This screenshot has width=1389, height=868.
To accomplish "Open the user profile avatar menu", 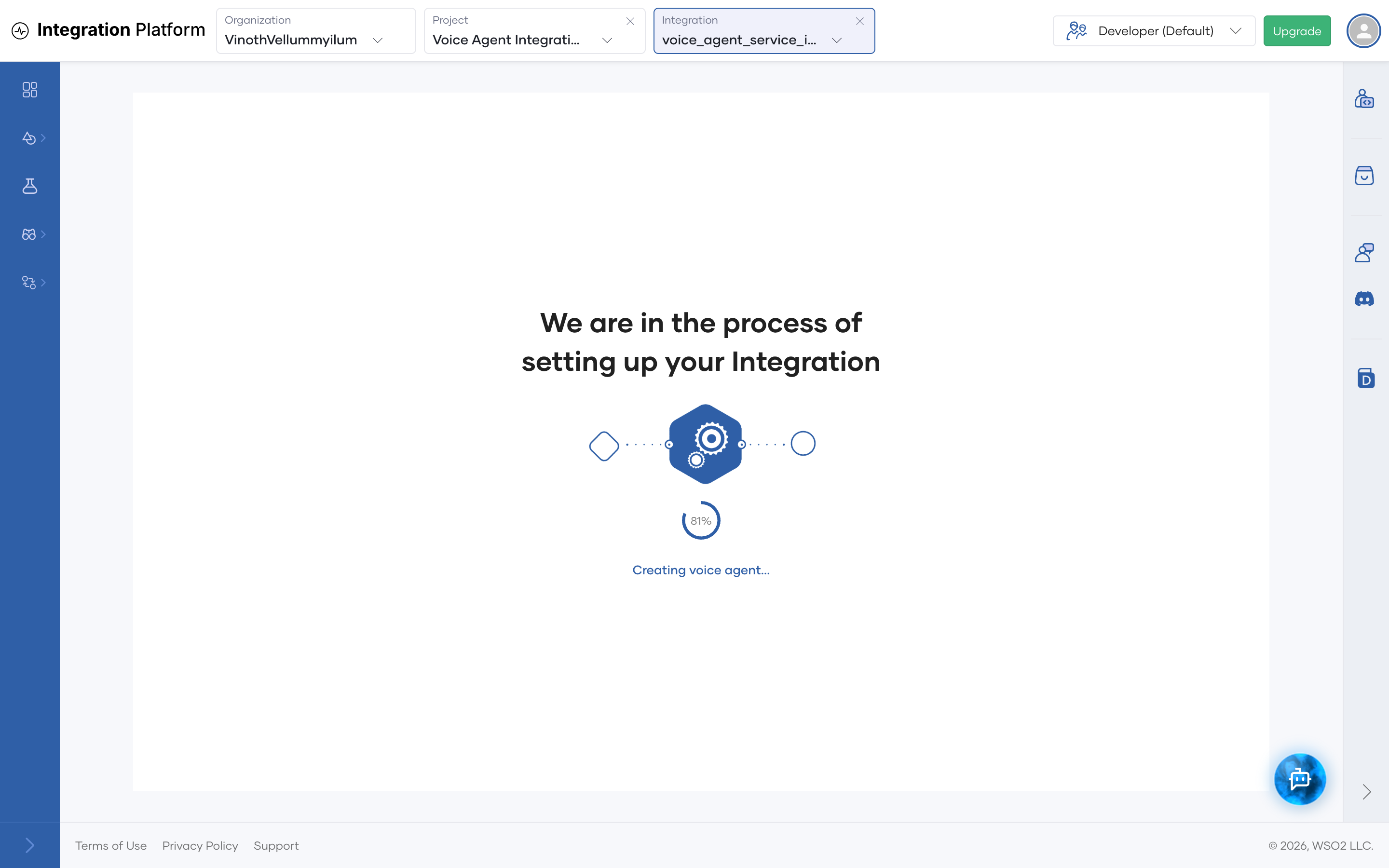I will [1364, 31].
